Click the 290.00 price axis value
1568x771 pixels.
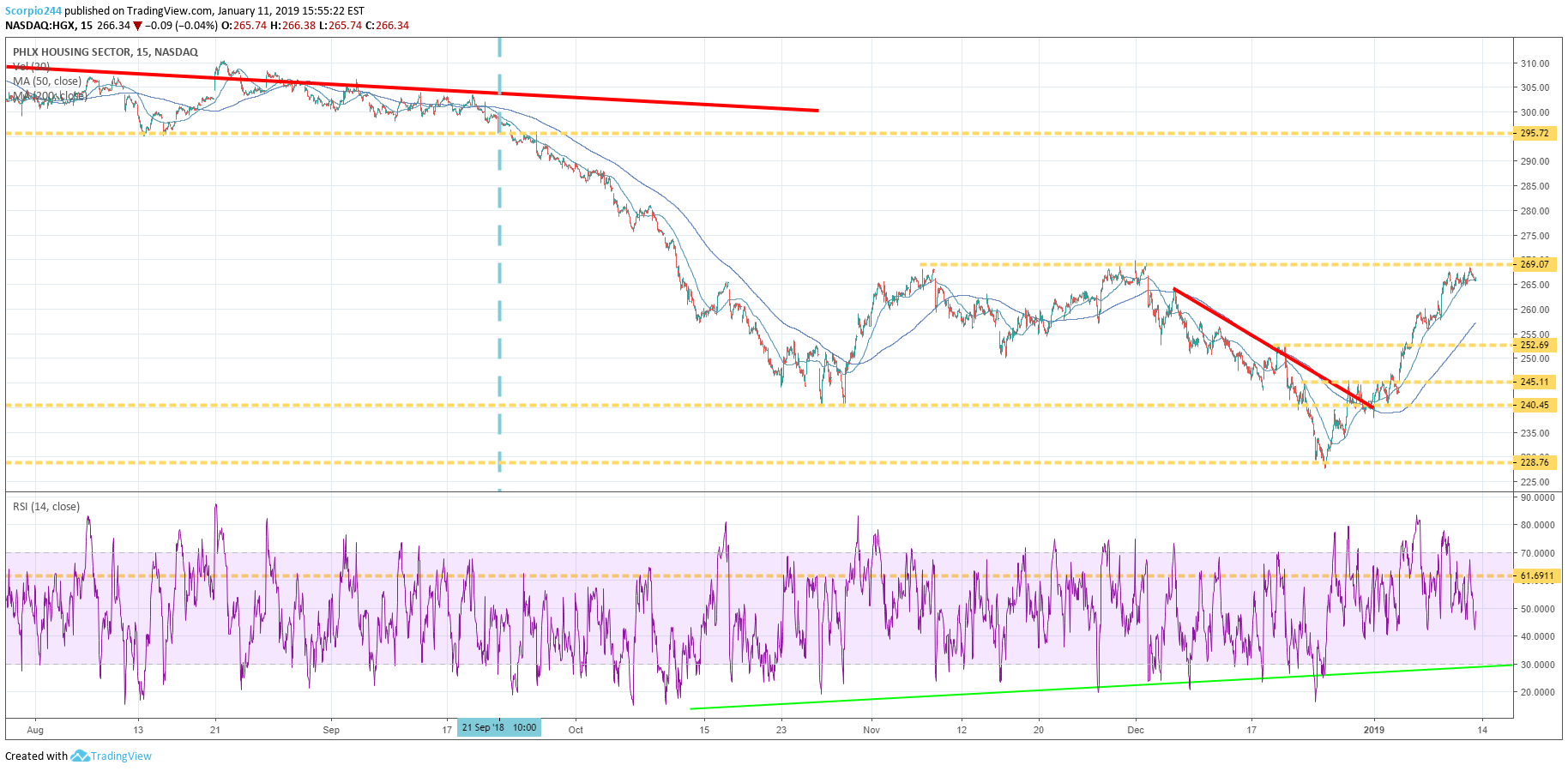pos(1535,161)
